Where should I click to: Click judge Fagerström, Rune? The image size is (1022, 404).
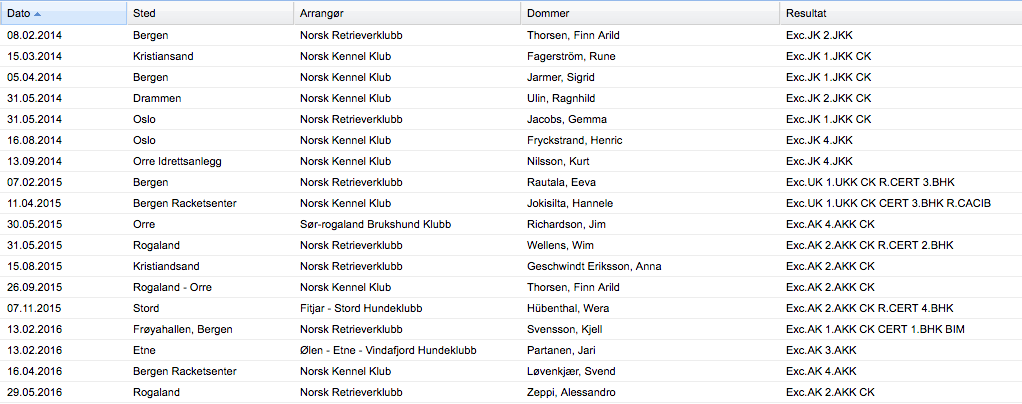tap(571, 57)
